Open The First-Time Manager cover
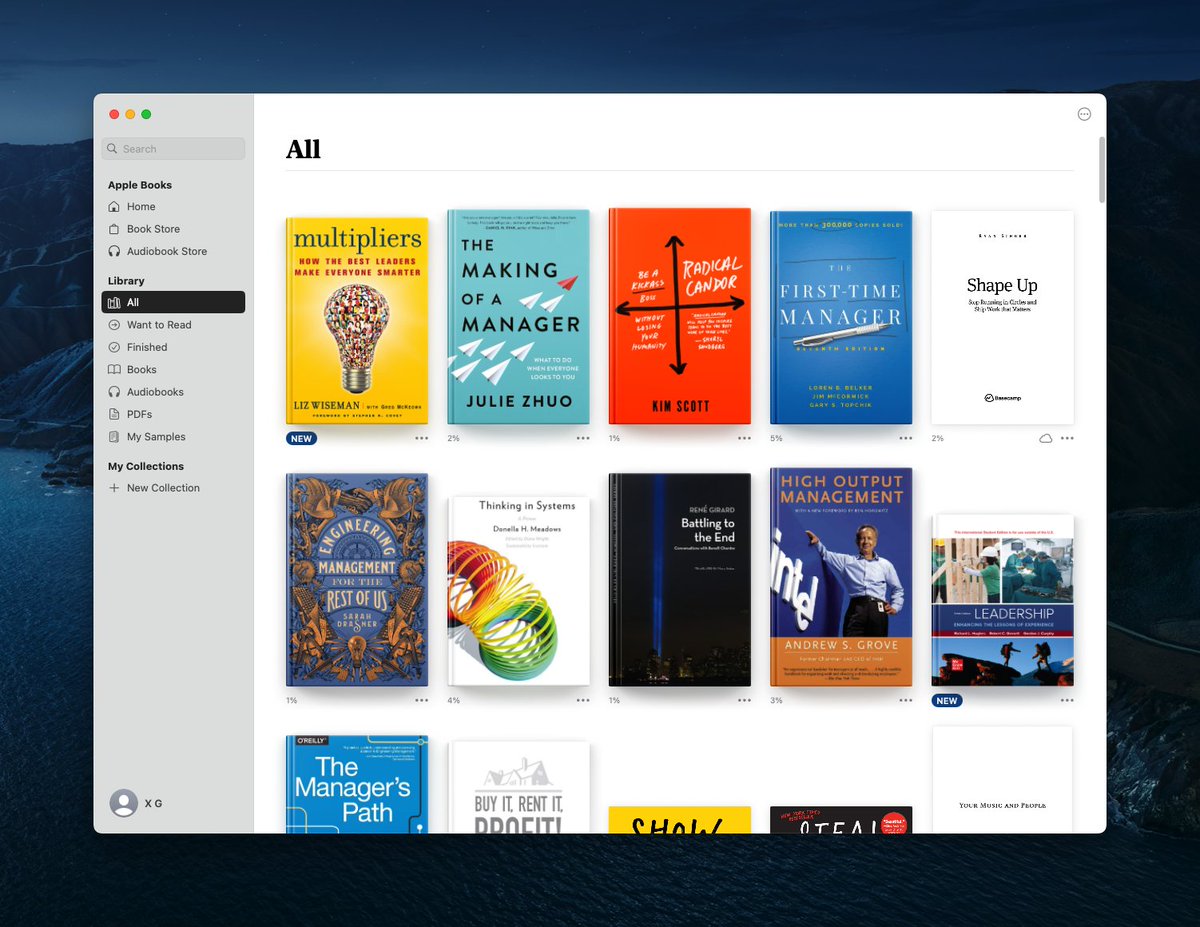 point(841,317)
